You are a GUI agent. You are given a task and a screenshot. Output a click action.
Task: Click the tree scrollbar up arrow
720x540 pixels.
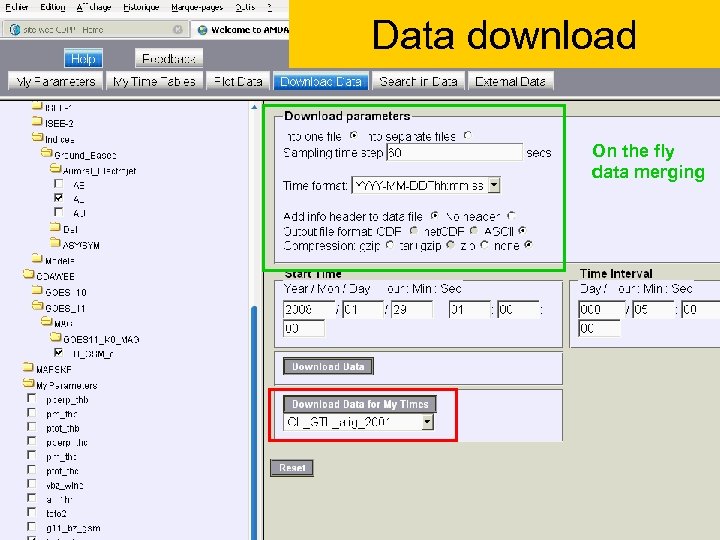254,107
